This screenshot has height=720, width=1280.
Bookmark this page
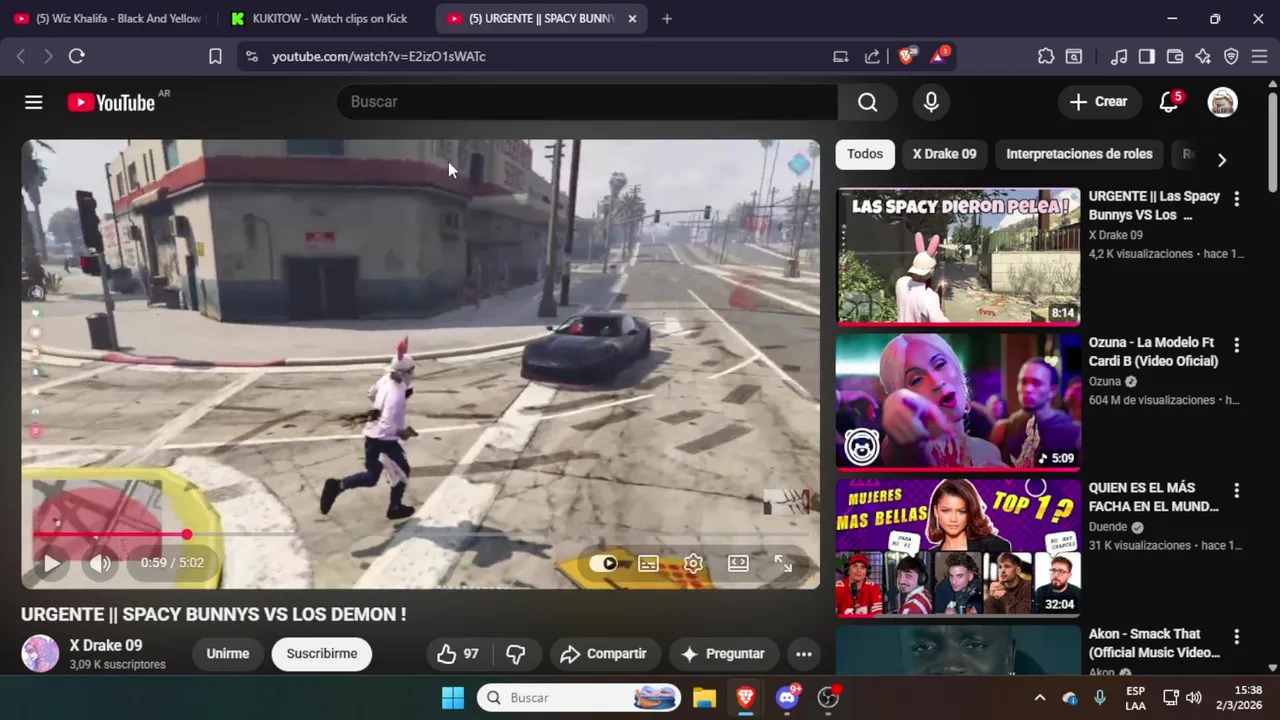(x=215, y=57)
